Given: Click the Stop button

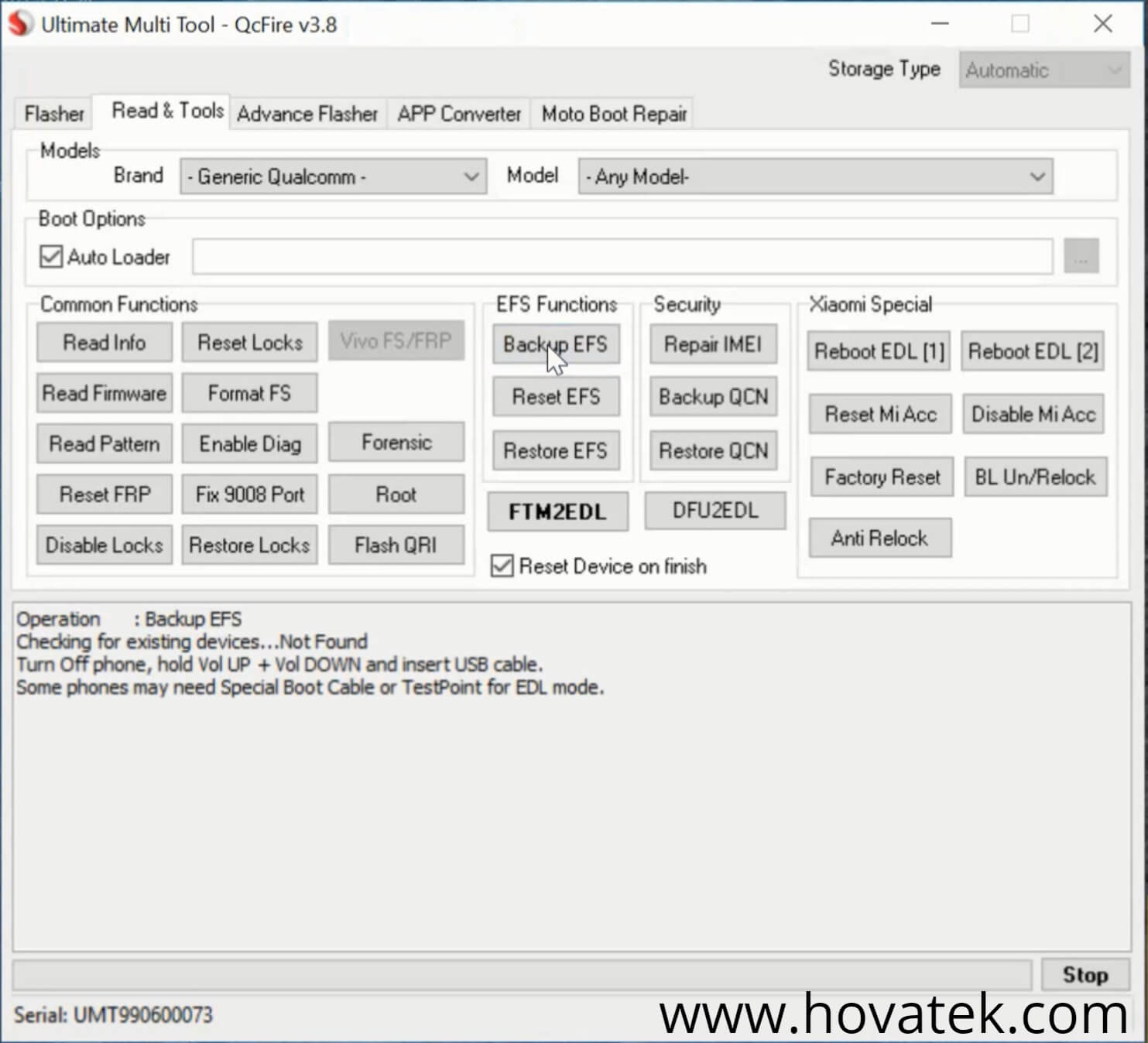Looking at the screenshot, I should [x=1085, y=975].
